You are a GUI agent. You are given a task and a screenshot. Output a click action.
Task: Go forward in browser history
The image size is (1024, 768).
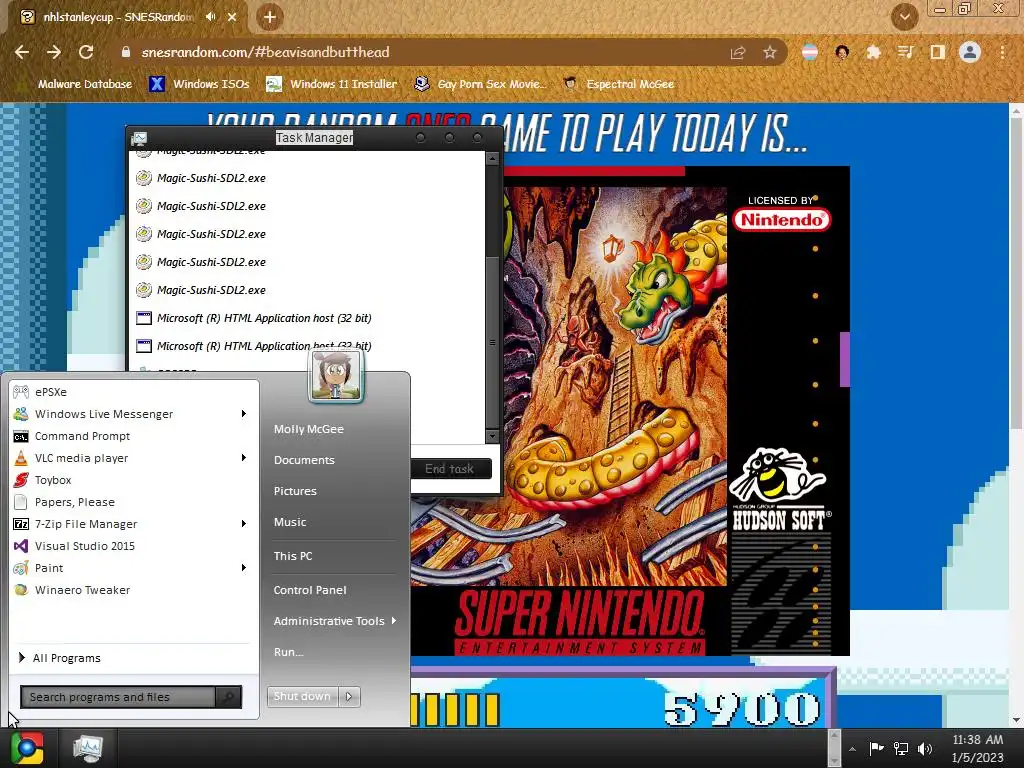pos(54,52)
